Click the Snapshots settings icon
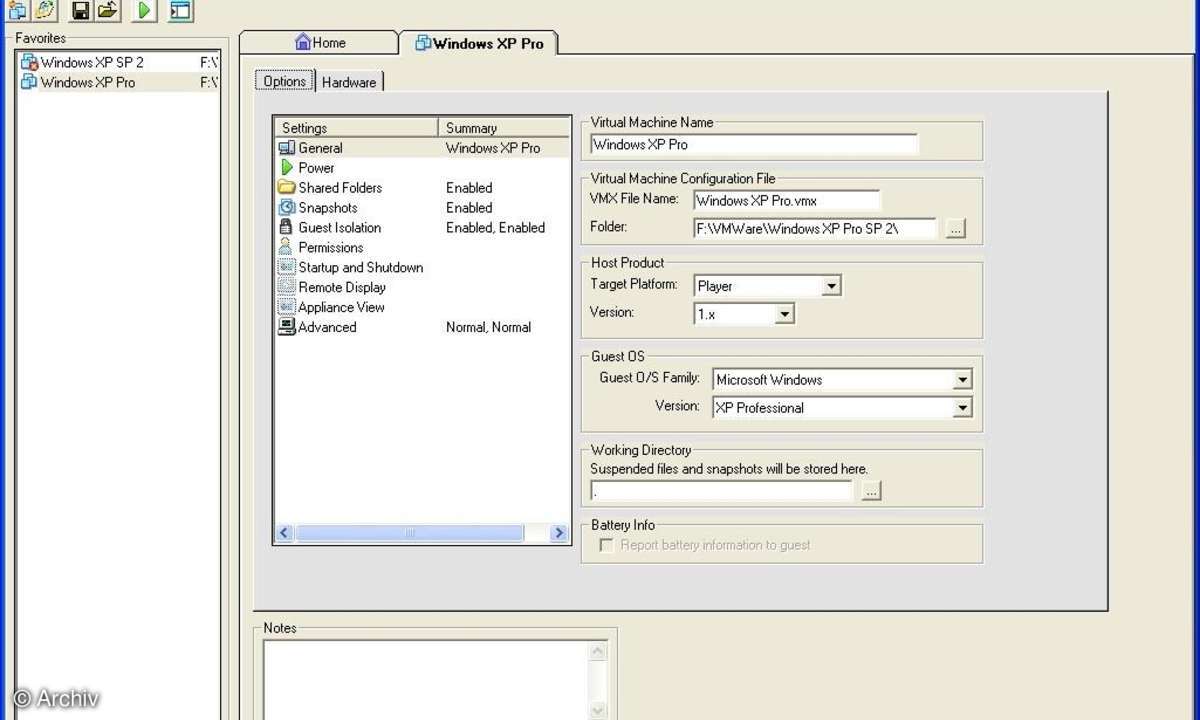1200x720 pixels. coord(286,208)
